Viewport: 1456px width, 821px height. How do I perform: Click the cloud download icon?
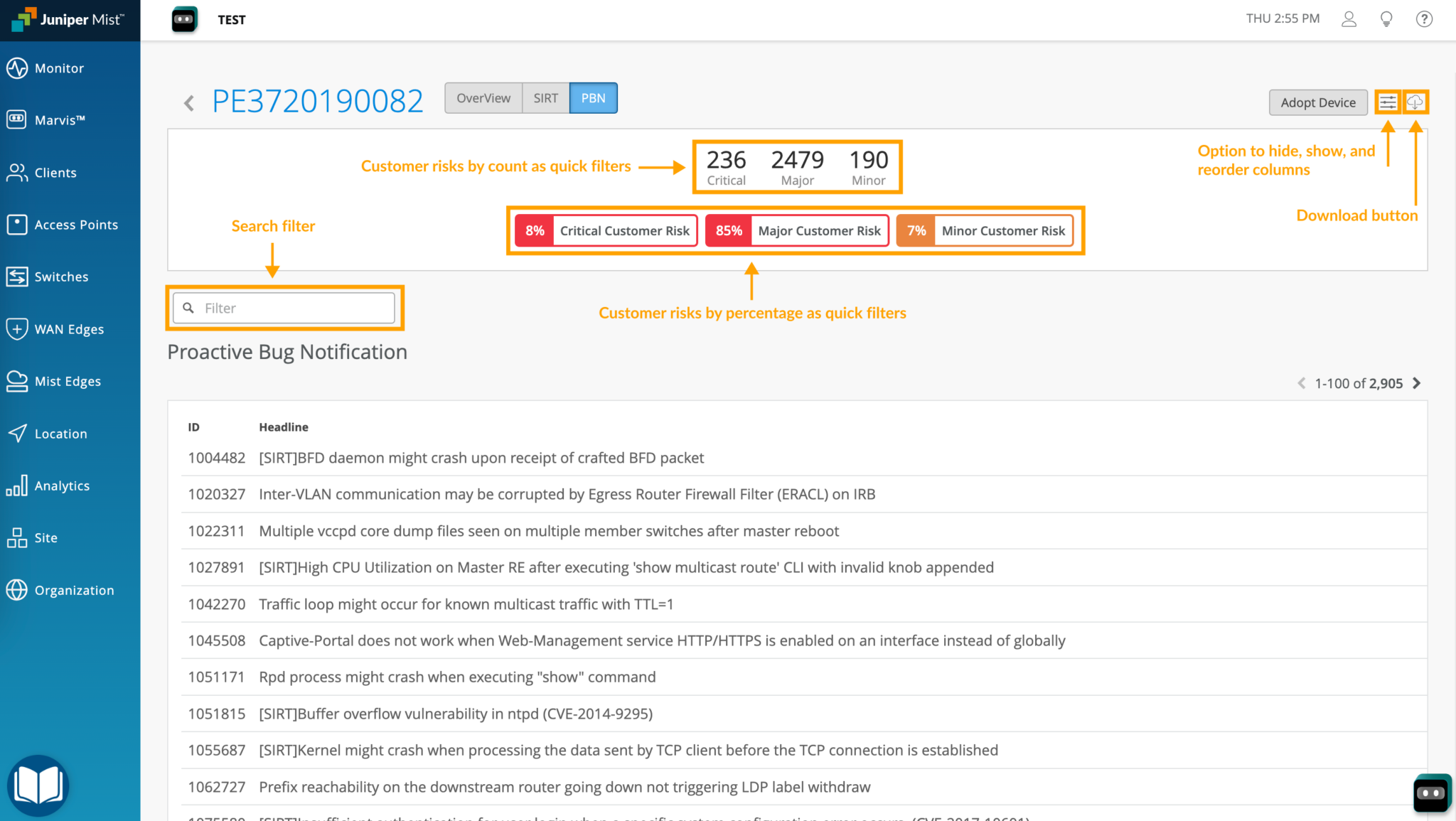[1415, 102]
